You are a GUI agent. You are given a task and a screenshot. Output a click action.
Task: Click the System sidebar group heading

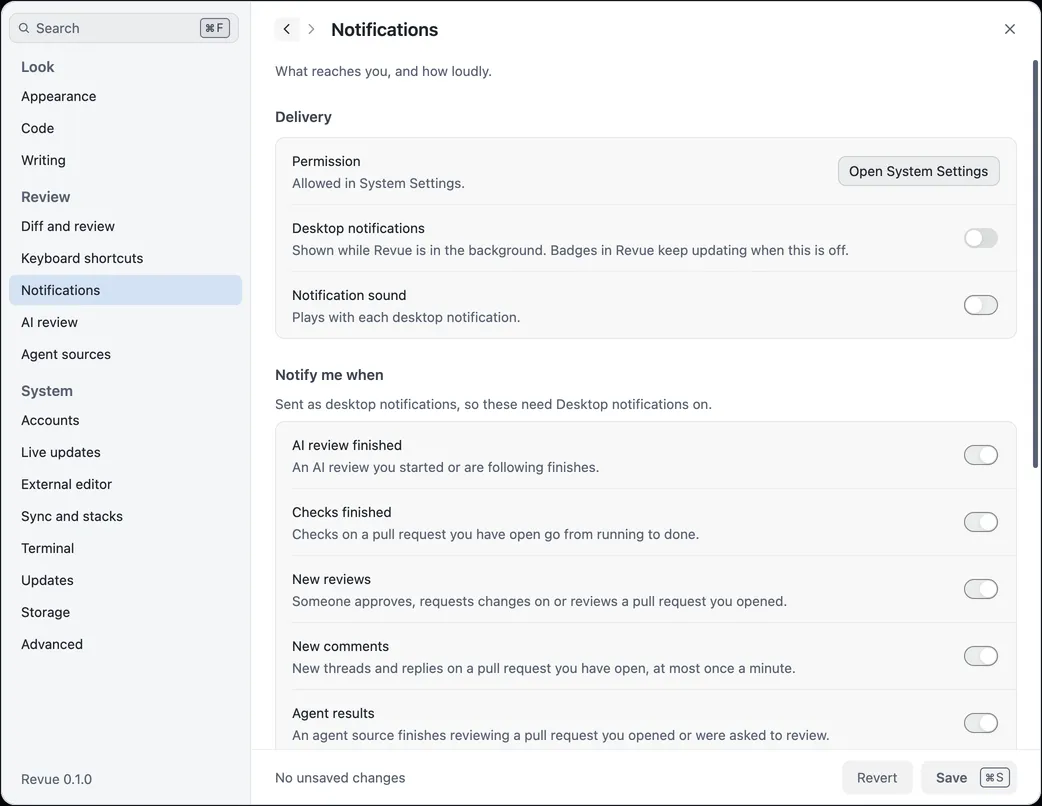(47, 391)
